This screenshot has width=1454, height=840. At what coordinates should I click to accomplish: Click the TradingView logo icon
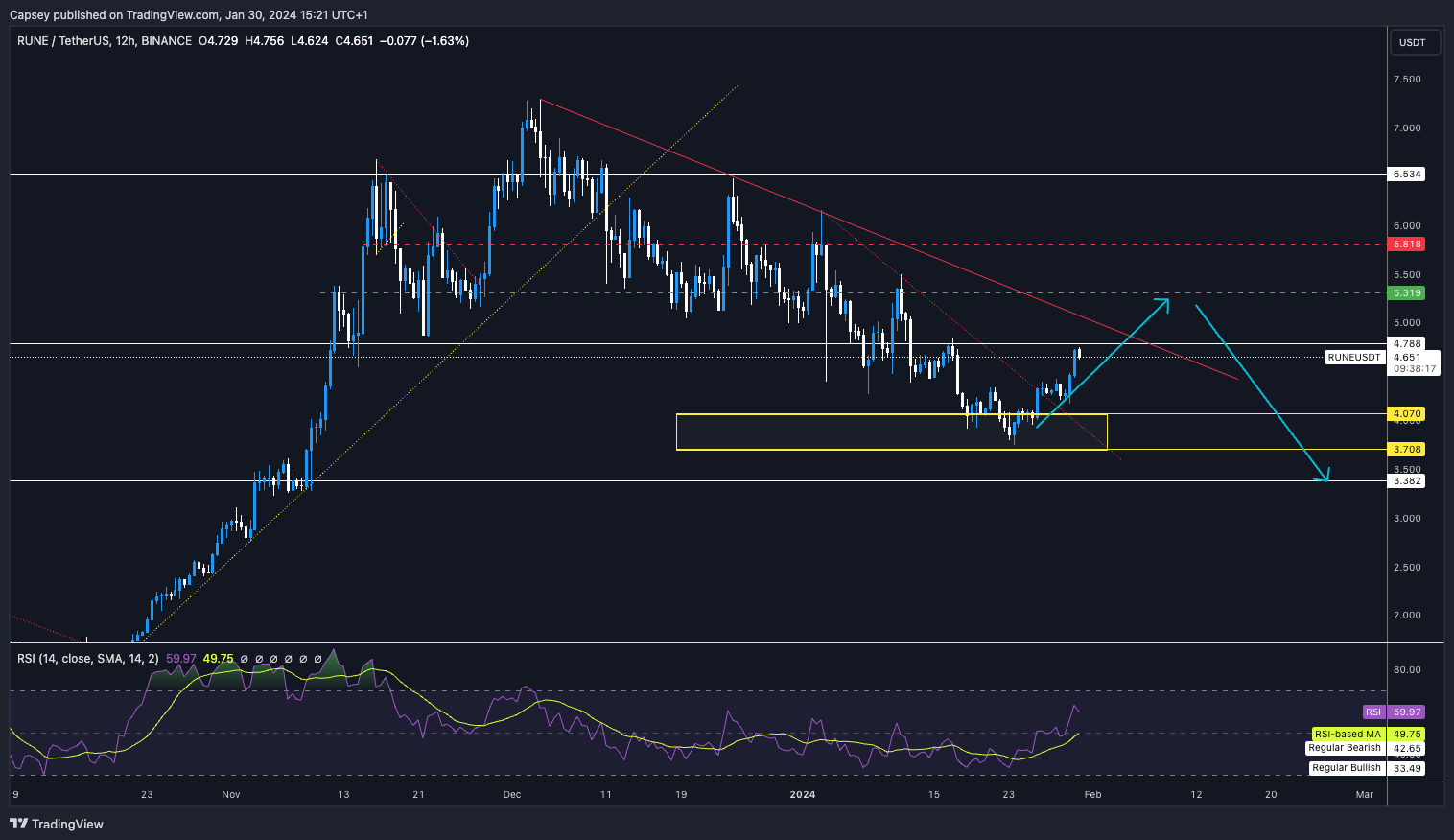coord(18,824)
